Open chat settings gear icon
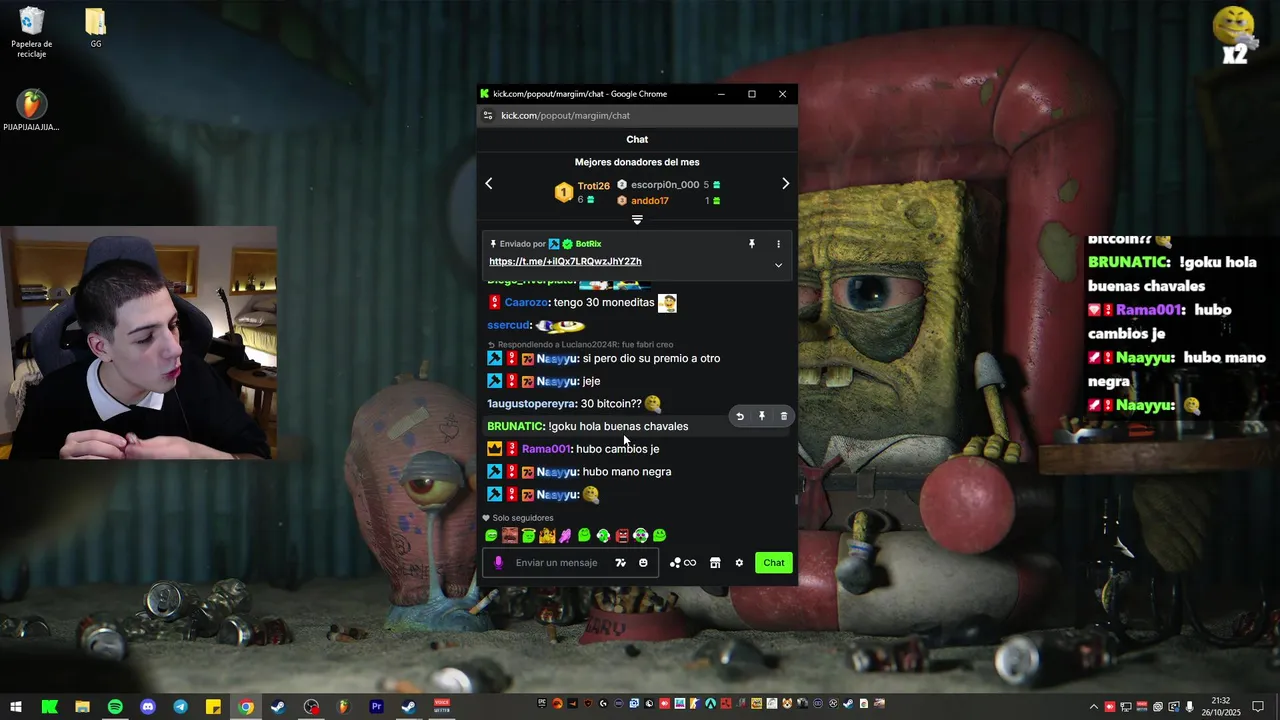1280x720 pixels. pyautogui.click(x=739, y=563)
